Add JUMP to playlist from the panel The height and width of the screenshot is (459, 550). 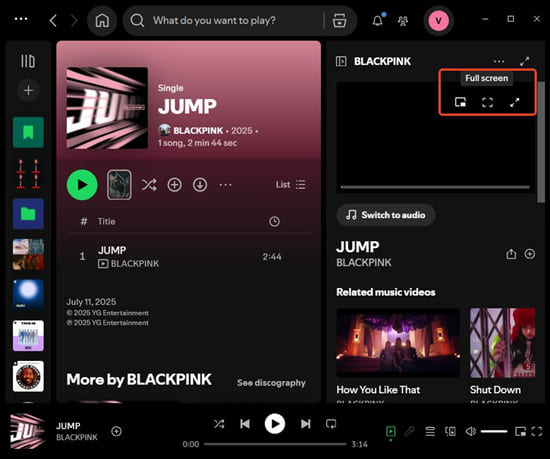pyautogui.click(x=530, y=254)
